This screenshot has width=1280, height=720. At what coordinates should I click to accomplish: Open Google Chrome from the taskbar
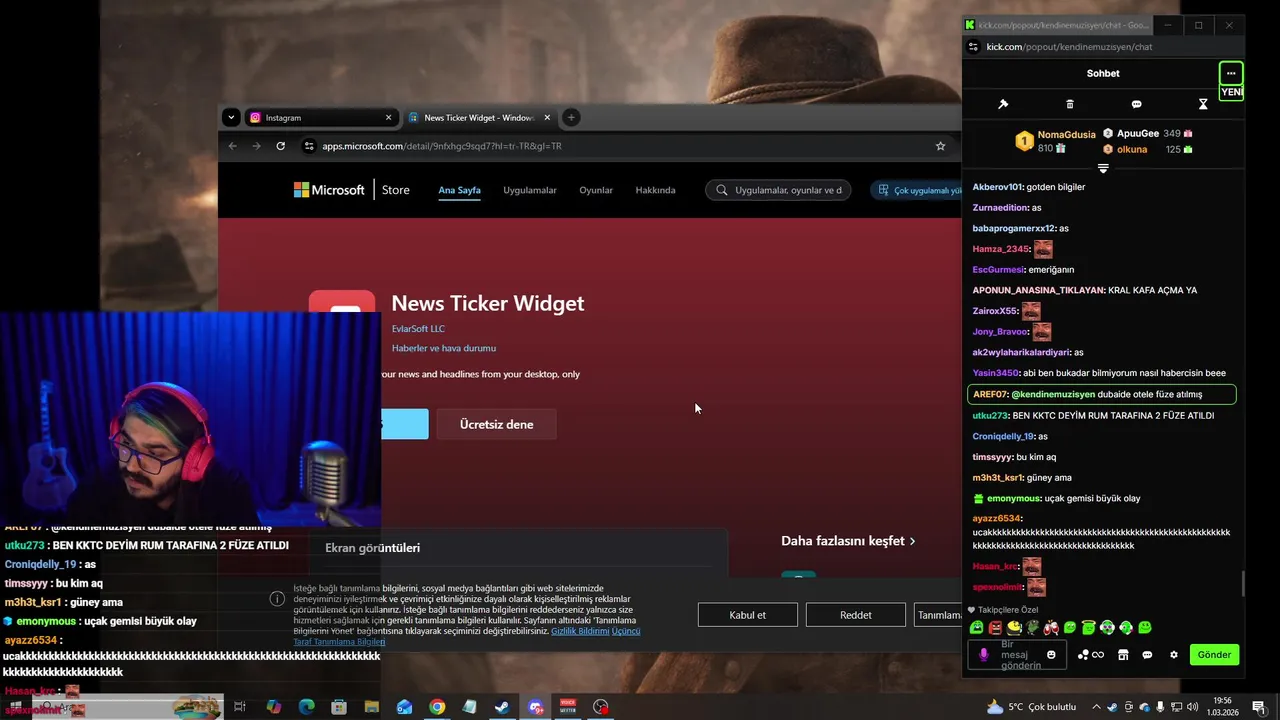click(x=437, y=707)
